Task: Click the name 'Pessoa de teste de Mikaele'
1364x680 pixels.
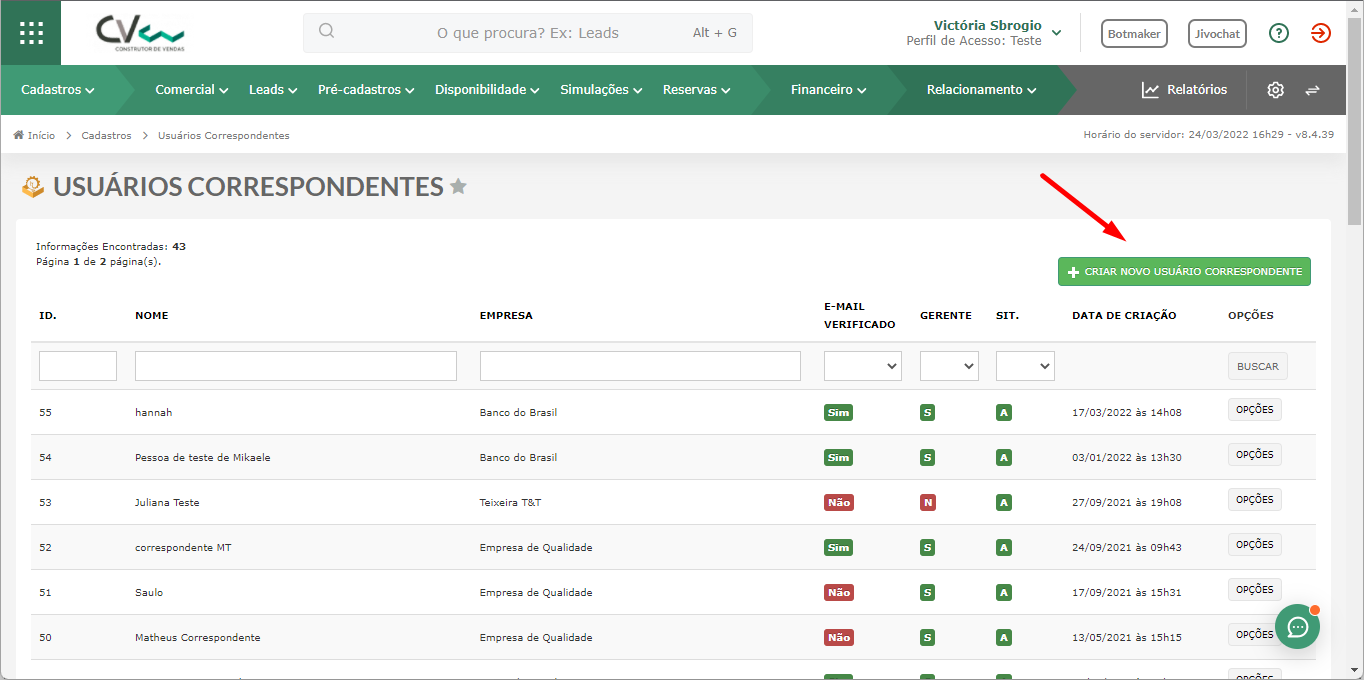Action: point(203,457)
